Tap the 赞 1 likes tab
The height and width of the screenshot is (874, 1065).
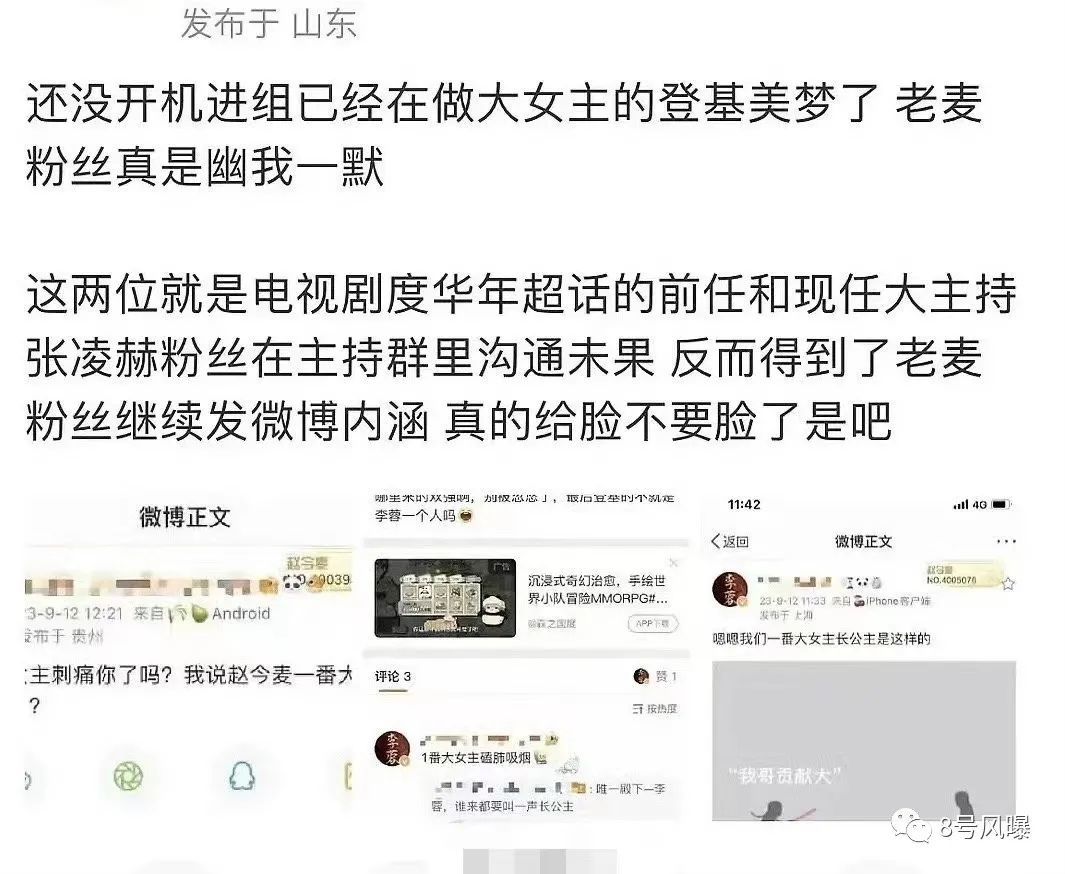point(655,676)
